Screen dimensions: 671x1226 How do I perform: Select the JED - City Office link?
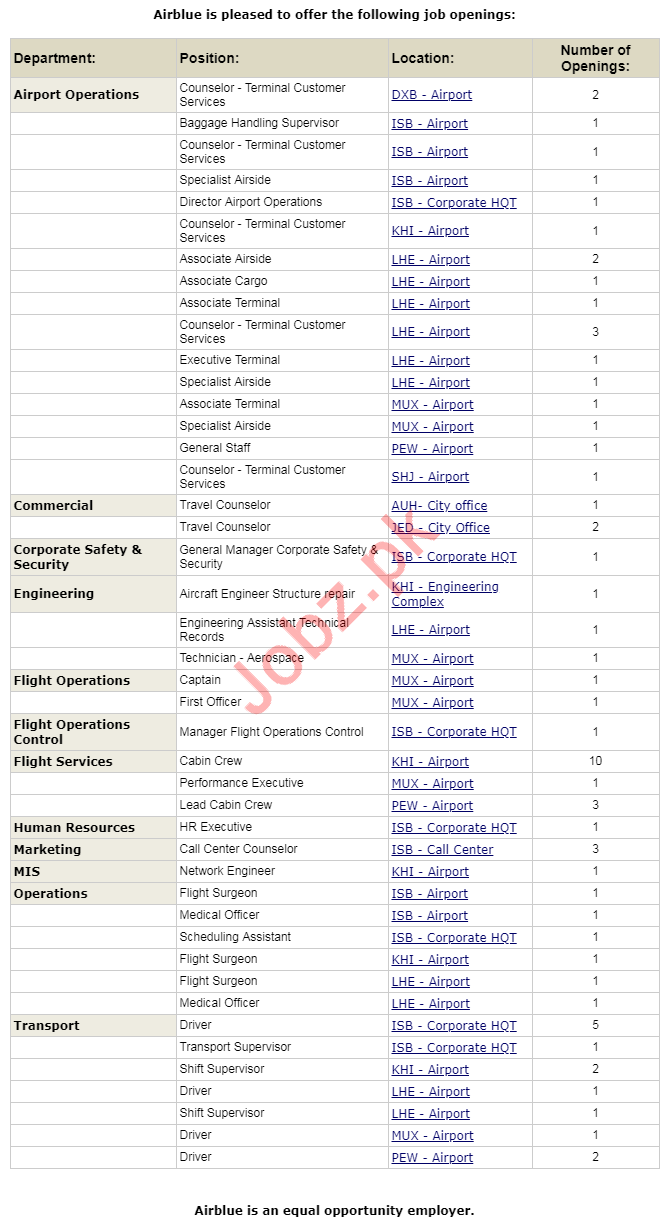pos(440,528)
